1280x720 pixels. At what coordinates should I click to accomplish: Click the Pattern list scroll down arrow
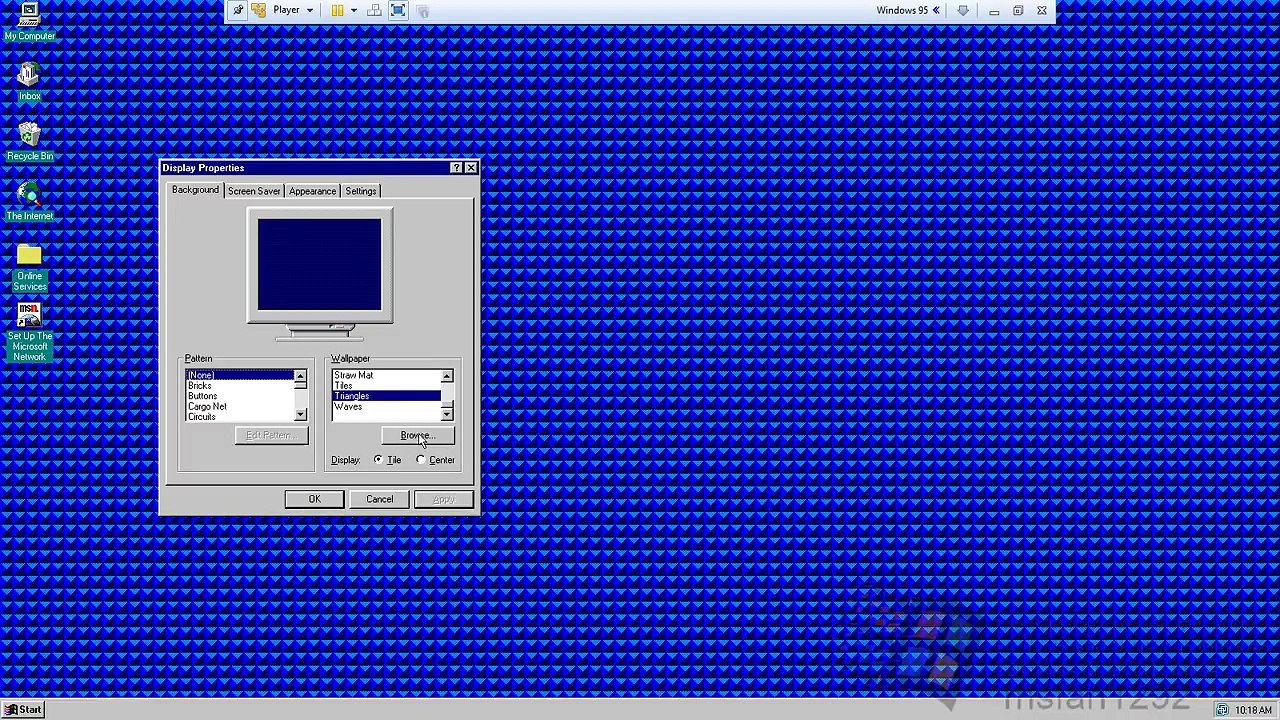point(300,414)
